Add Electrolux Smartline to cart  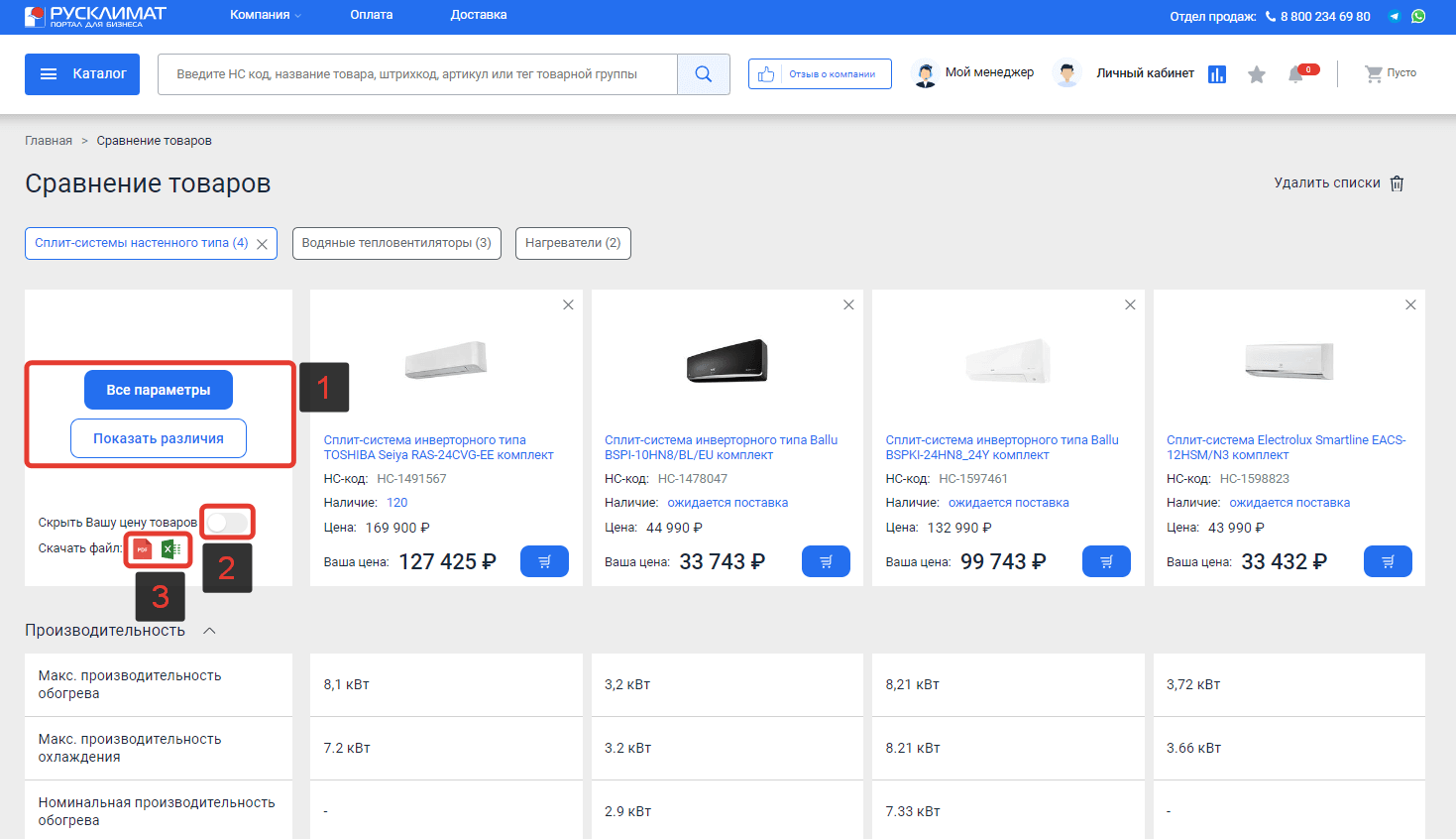pos(1388,561)
